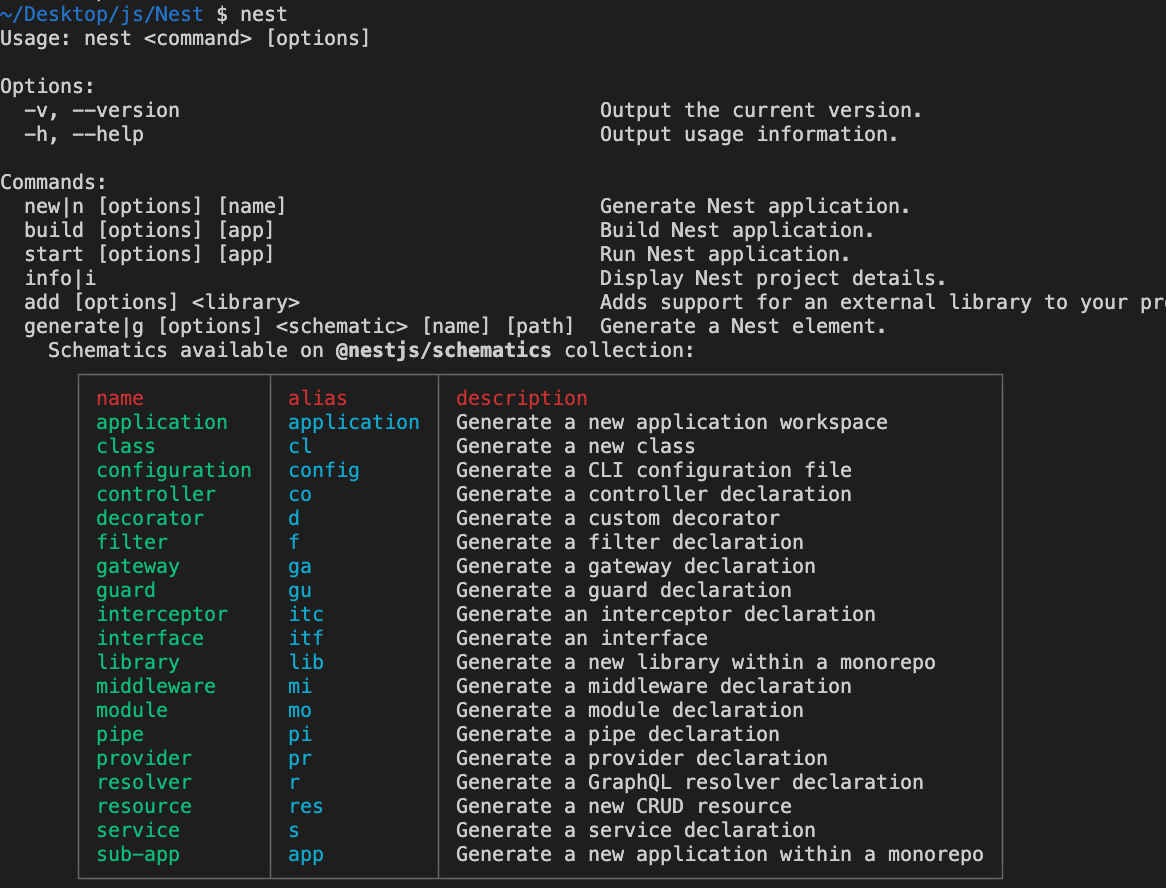This screenshot has height=888, width=1166.
Task: Click the 'decorator' schematic name
Action: pyautogui.click(x=149, y=518)
